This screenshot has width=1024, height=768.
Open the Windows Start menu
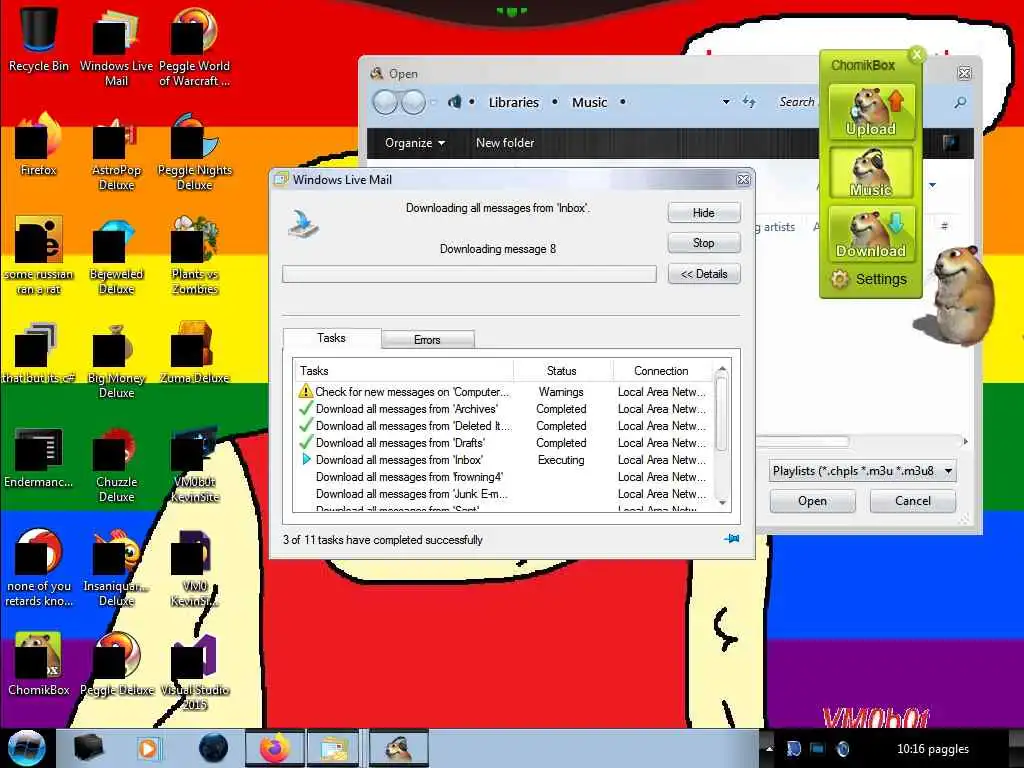[26, 748]
